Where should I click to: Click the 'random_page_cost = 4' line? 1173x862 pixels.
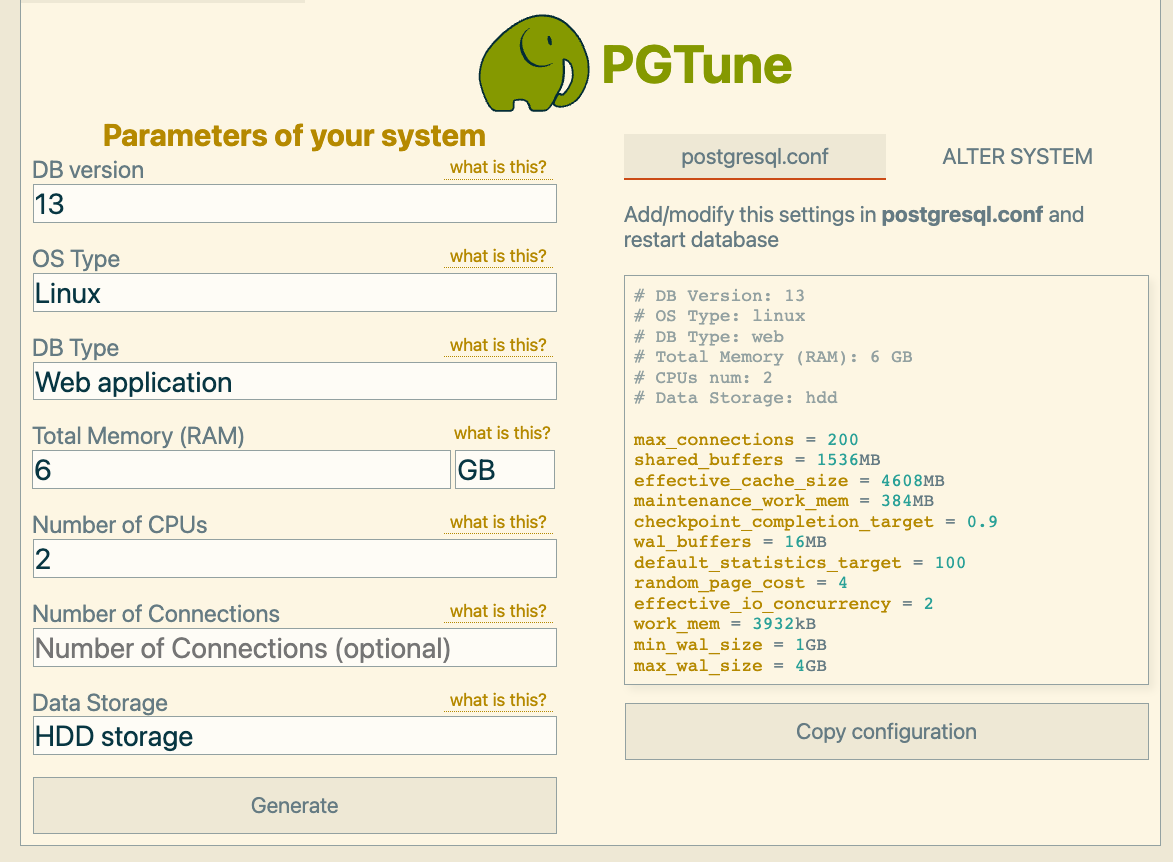pos(741,584)
